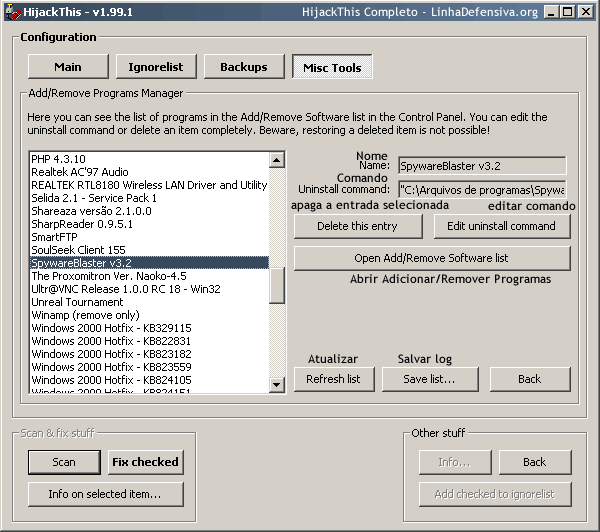Image resolution: width=600 pixels, height=532 pixels.
Task: Click the Refresh list button
Action: click(333, 379)
